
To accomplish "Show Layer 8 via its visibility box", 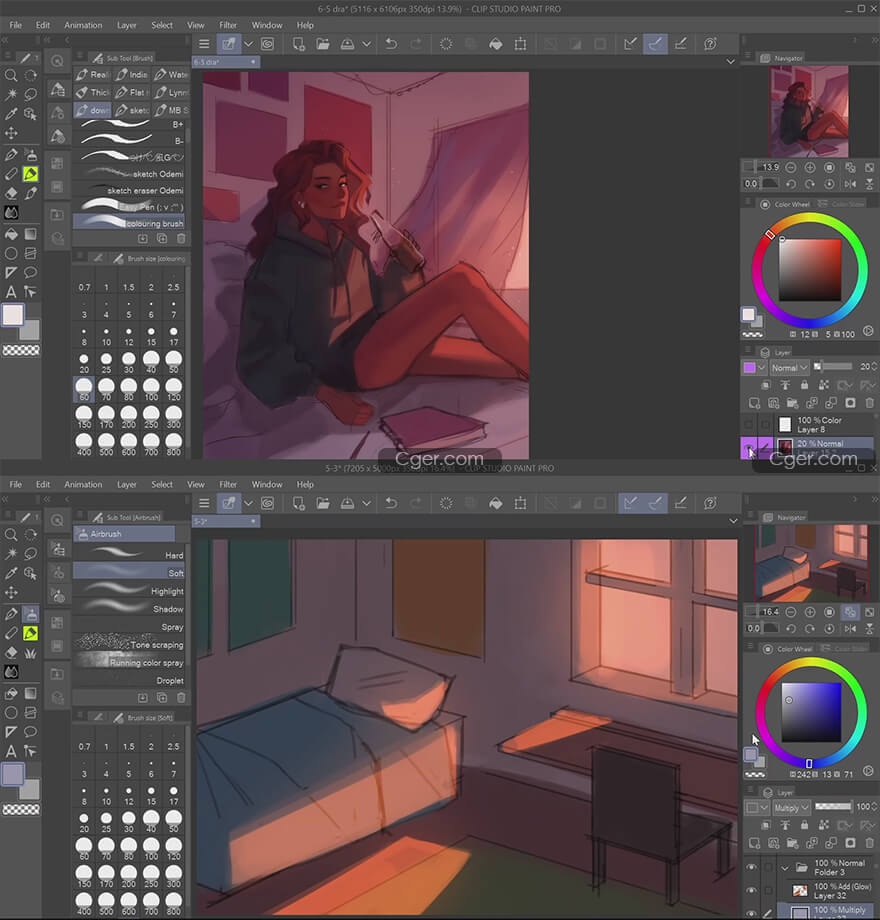I will [x=749, y=424].
